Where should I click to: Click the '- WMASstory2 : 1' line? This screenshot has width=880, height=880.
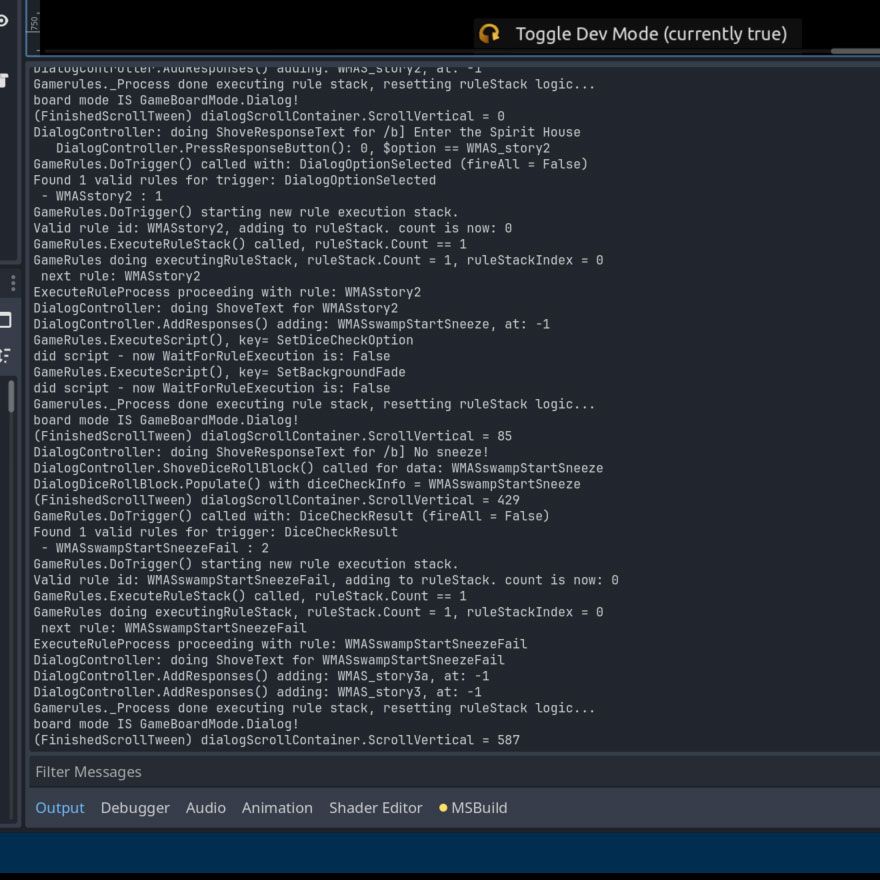point(101,196)
